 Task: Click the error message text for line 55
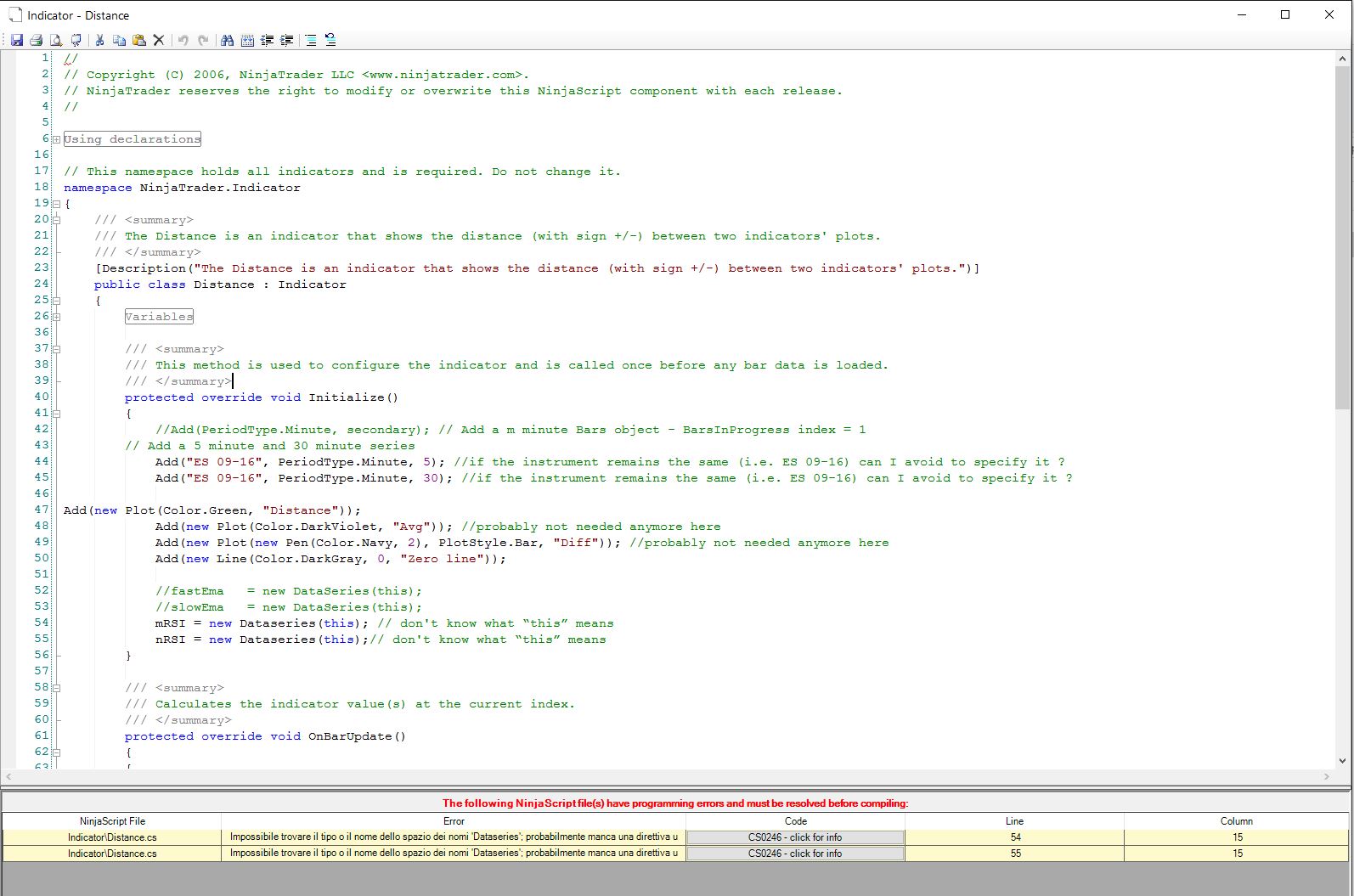pyautogui.click(x=454, y=854)
